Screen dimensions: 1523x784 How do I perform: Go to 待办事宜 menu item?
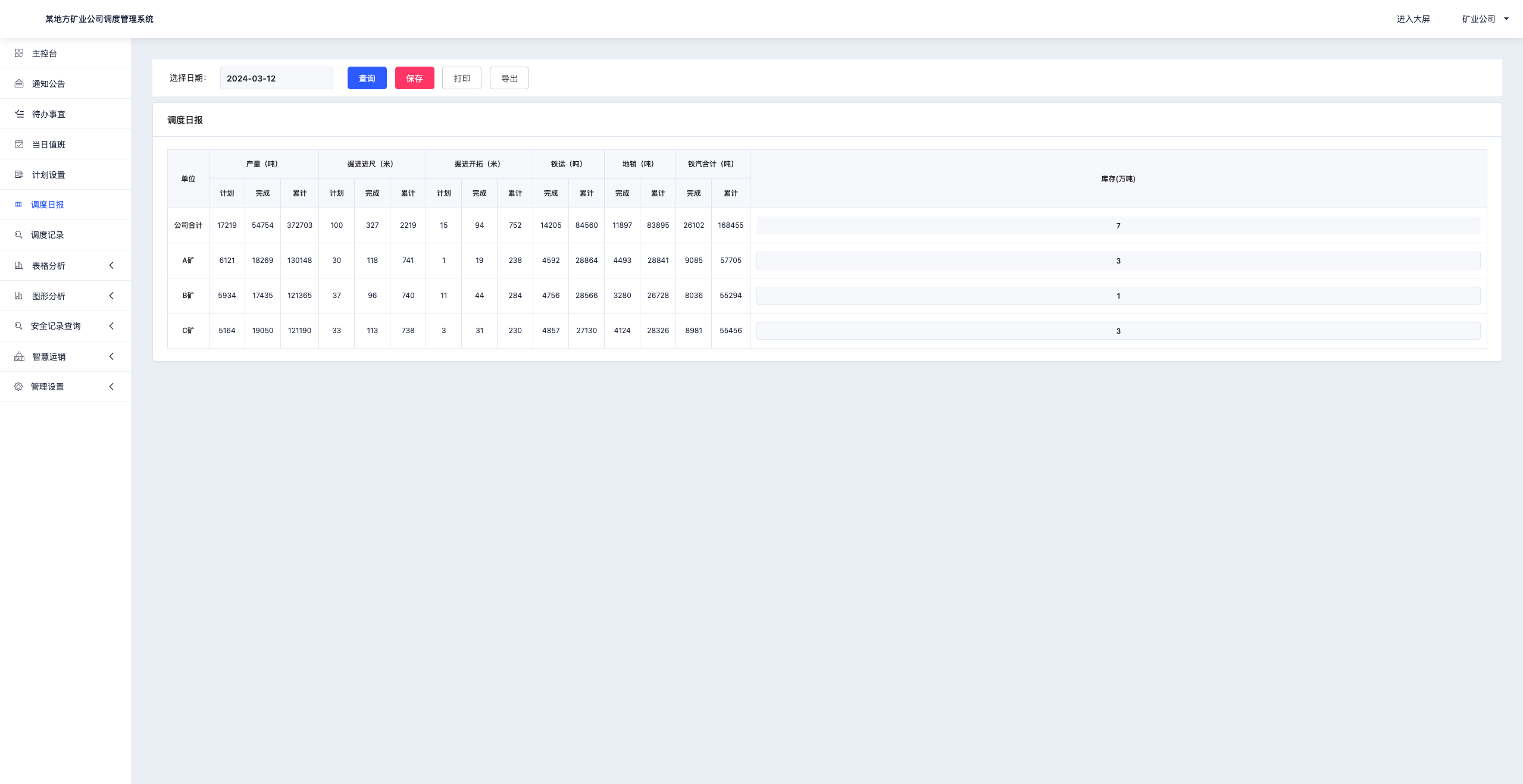tap(65, 114)
